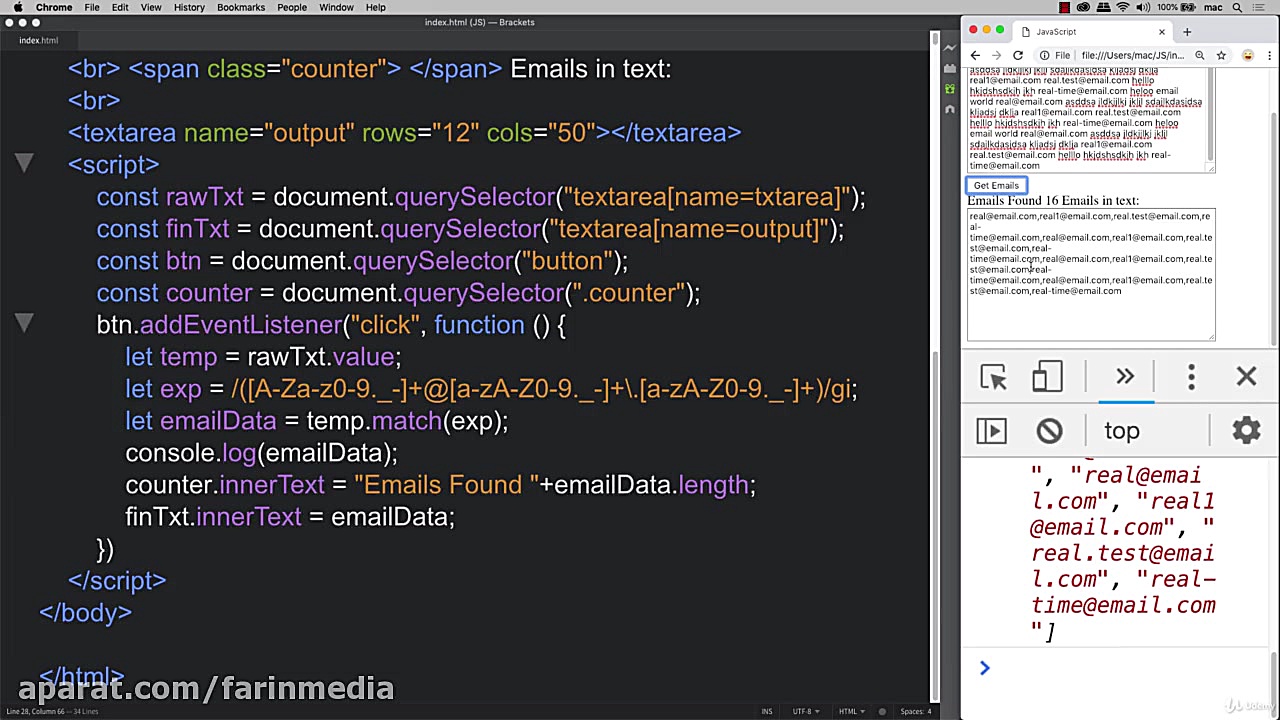Click the zoom magnifier icon in address bar
The width and height of the screenshot is (1280, 720).
tap(1200, 55)
